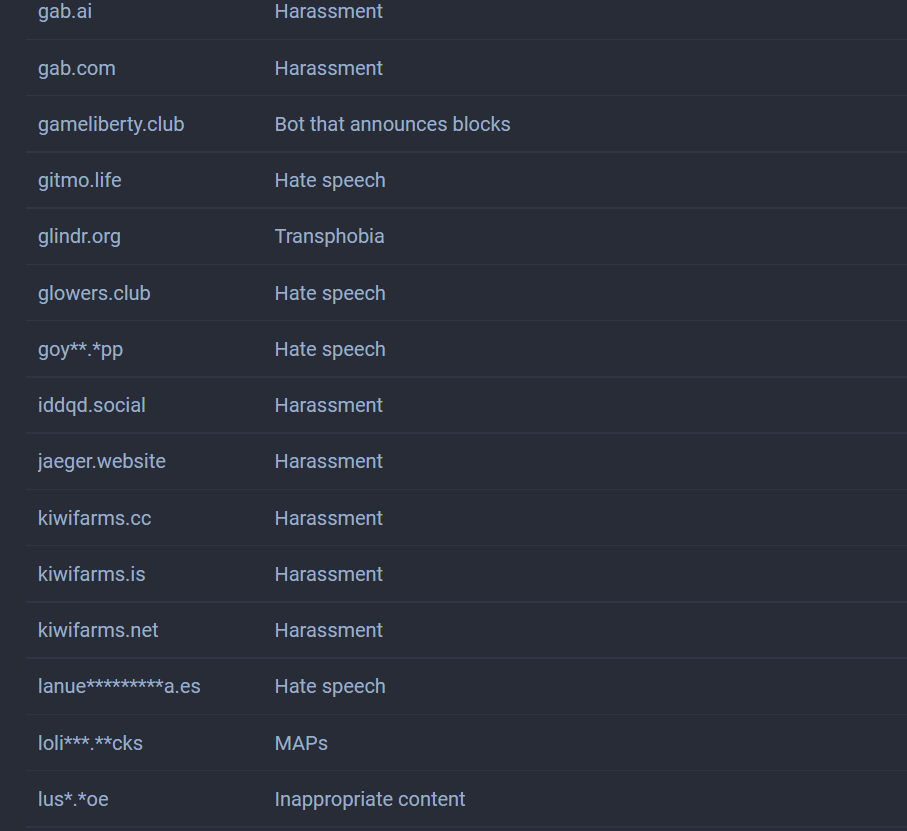
Task: Click Harassment reason for jaeger.website
Action: [329, 461]
